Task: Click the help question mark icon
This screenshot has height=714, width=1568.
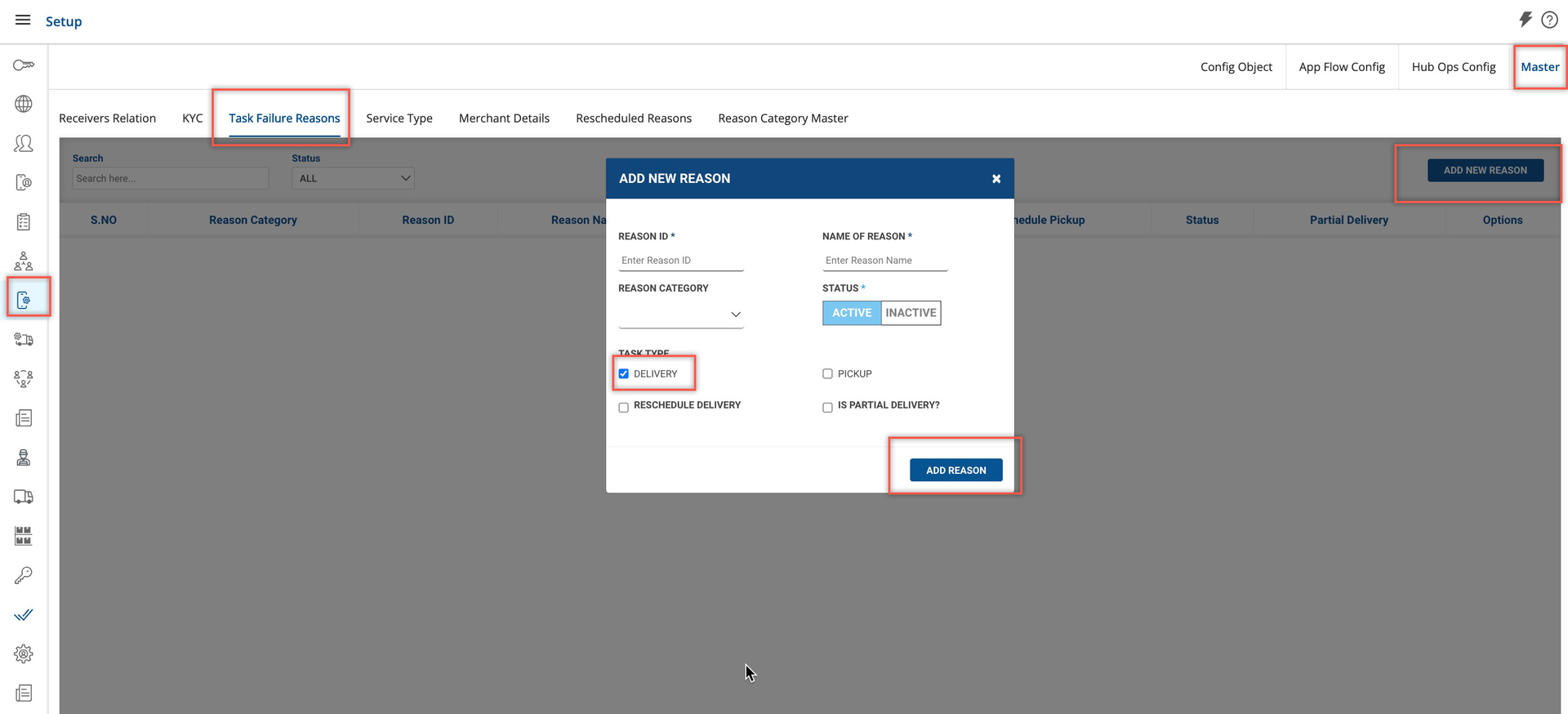Action: tap(1549, 20)
